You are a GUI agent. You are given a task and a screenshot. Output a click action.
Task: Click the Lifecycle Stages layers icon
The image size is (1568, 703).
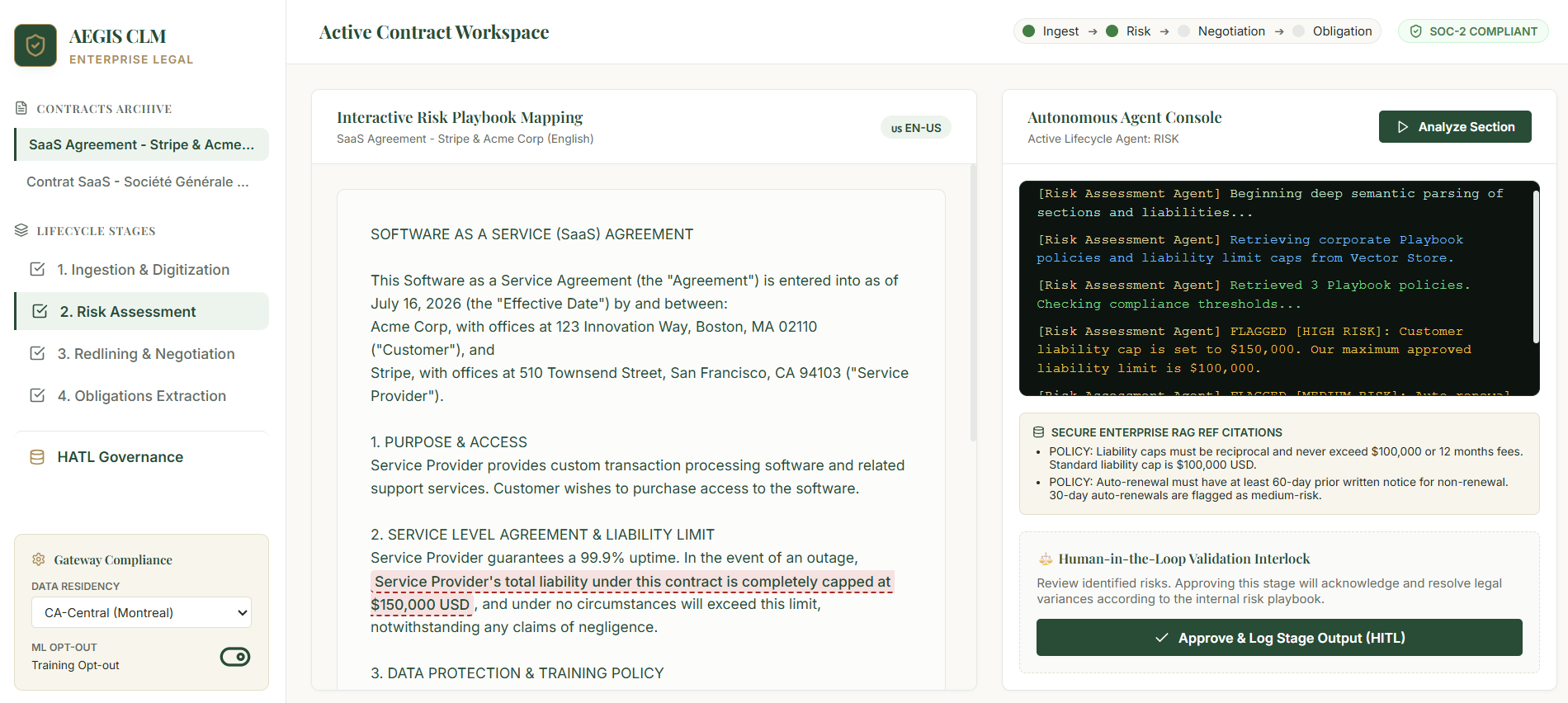(21, 230)
